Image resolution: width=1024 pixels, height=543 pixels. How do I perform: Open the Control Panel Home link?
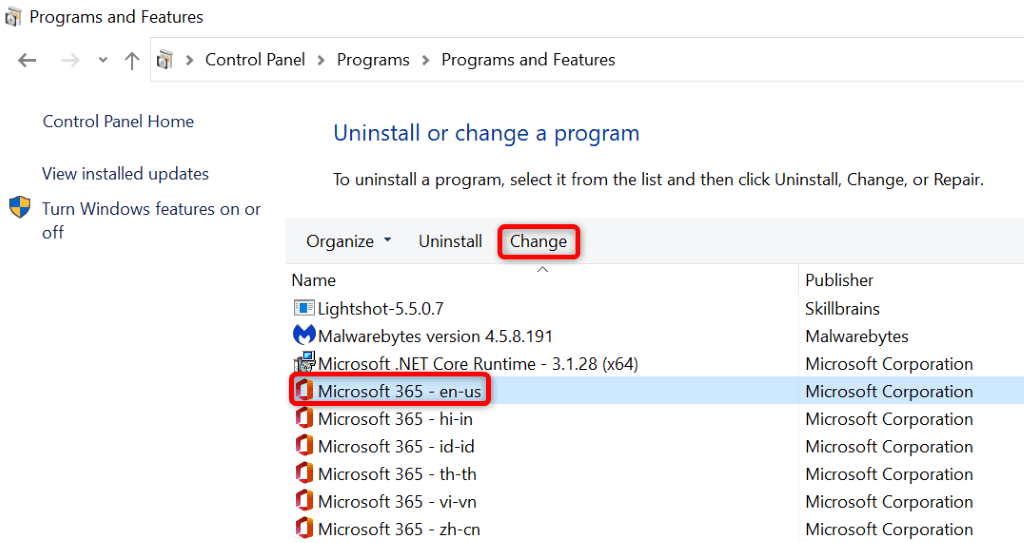point(118,121)
